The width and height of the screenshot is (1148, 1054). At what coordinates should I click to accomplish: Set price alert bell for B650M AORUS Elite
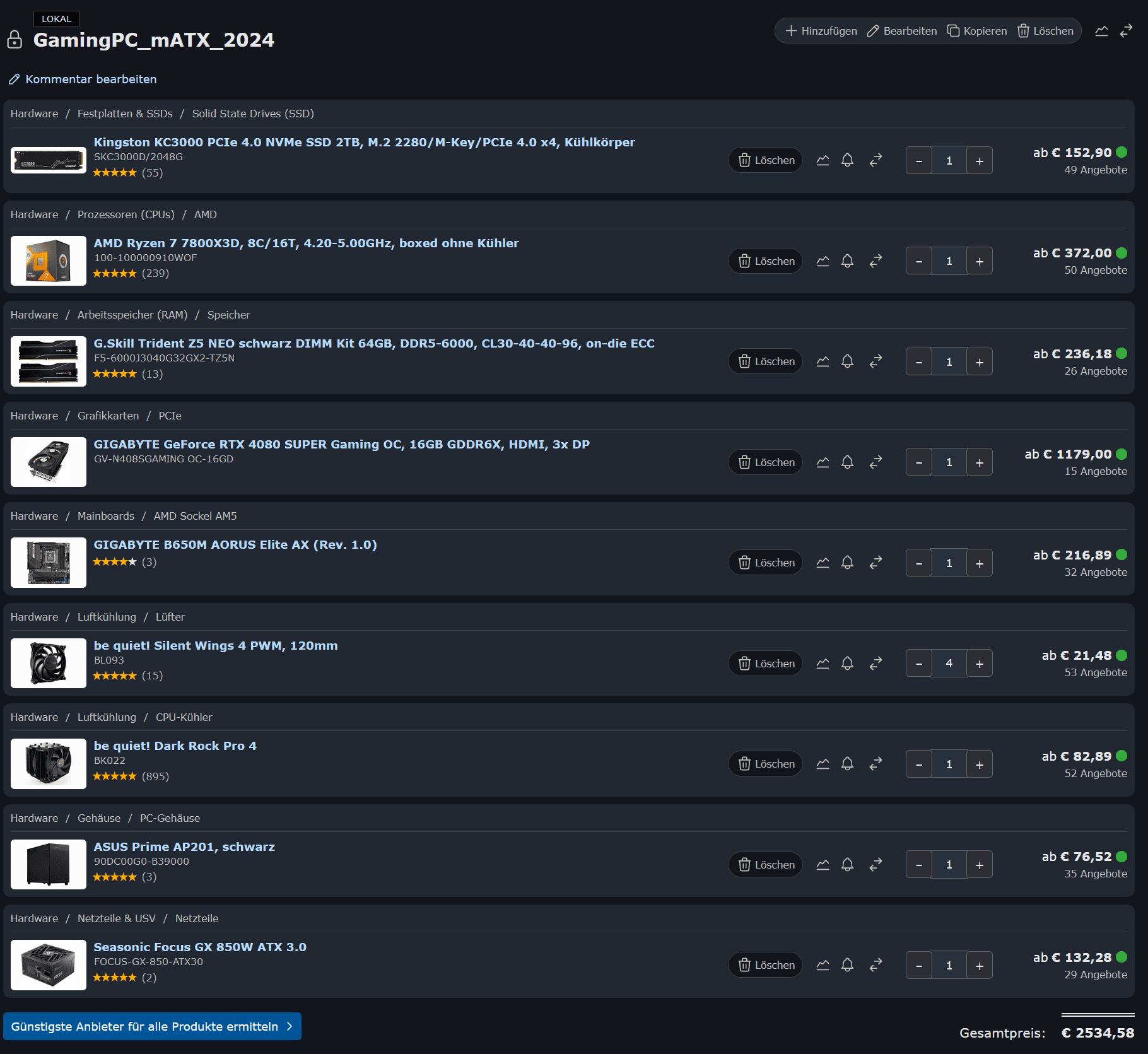pos(847,563)
